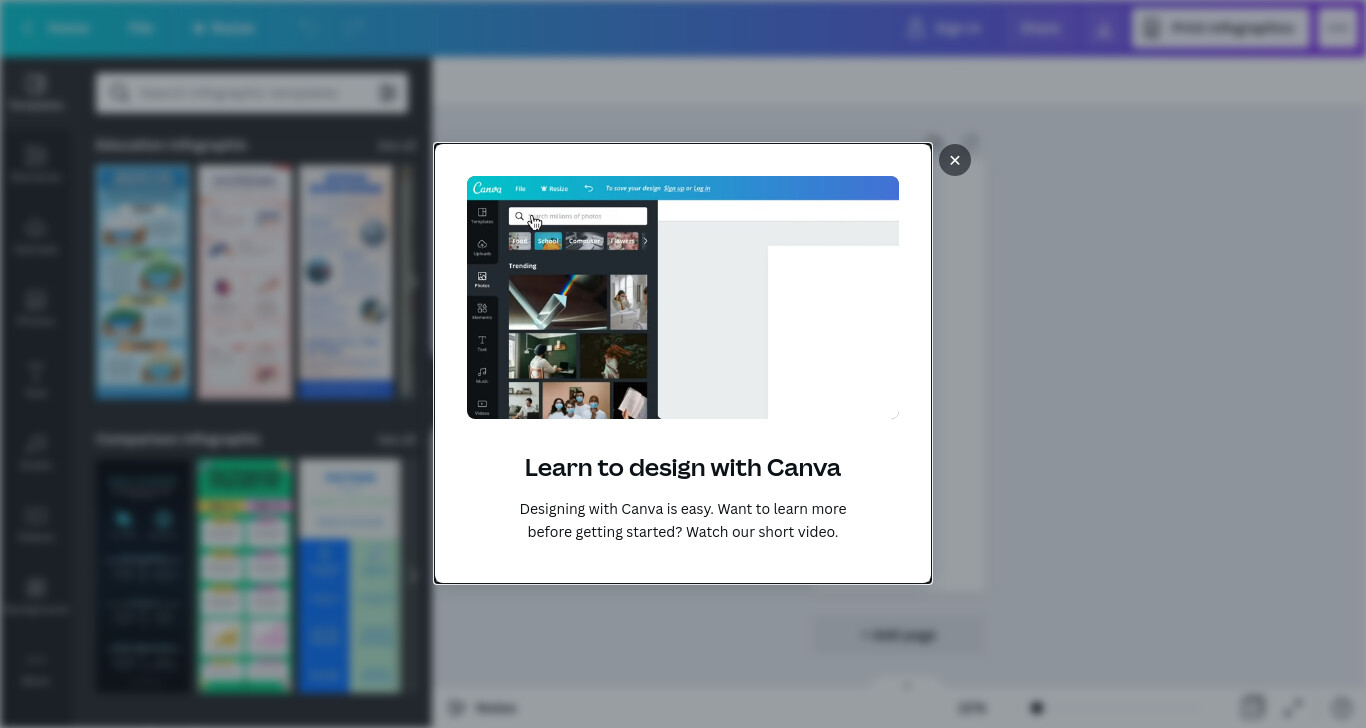See all Education Infographic templates

pos(396,145)
